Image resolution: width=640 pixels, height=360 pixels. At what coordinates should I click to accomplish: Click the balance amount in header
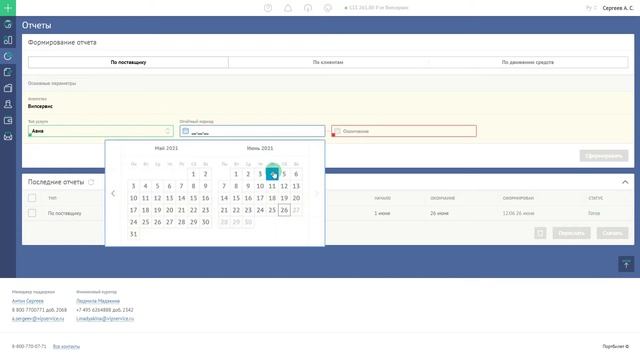click(x=376, y=8)
